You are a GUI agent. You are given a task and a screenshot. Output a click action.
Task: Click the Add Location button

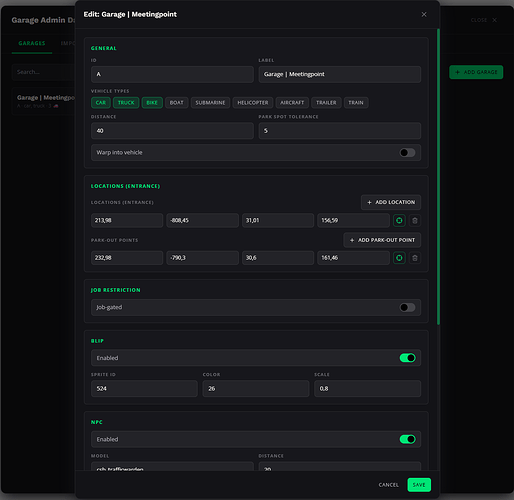coord(391,202)
